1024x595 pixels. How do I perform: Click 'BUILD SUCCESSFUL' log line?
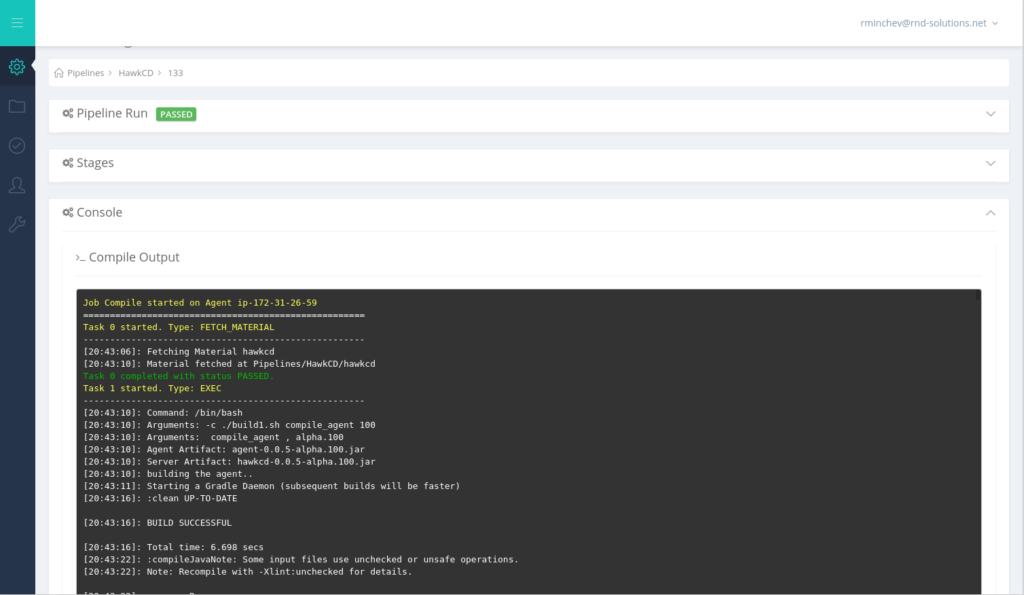coord(157,523)
